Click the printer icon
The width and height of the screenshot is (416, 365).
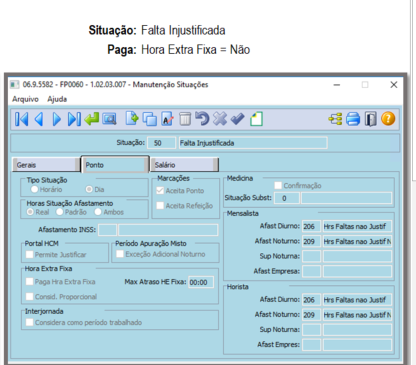click(353, 119)
